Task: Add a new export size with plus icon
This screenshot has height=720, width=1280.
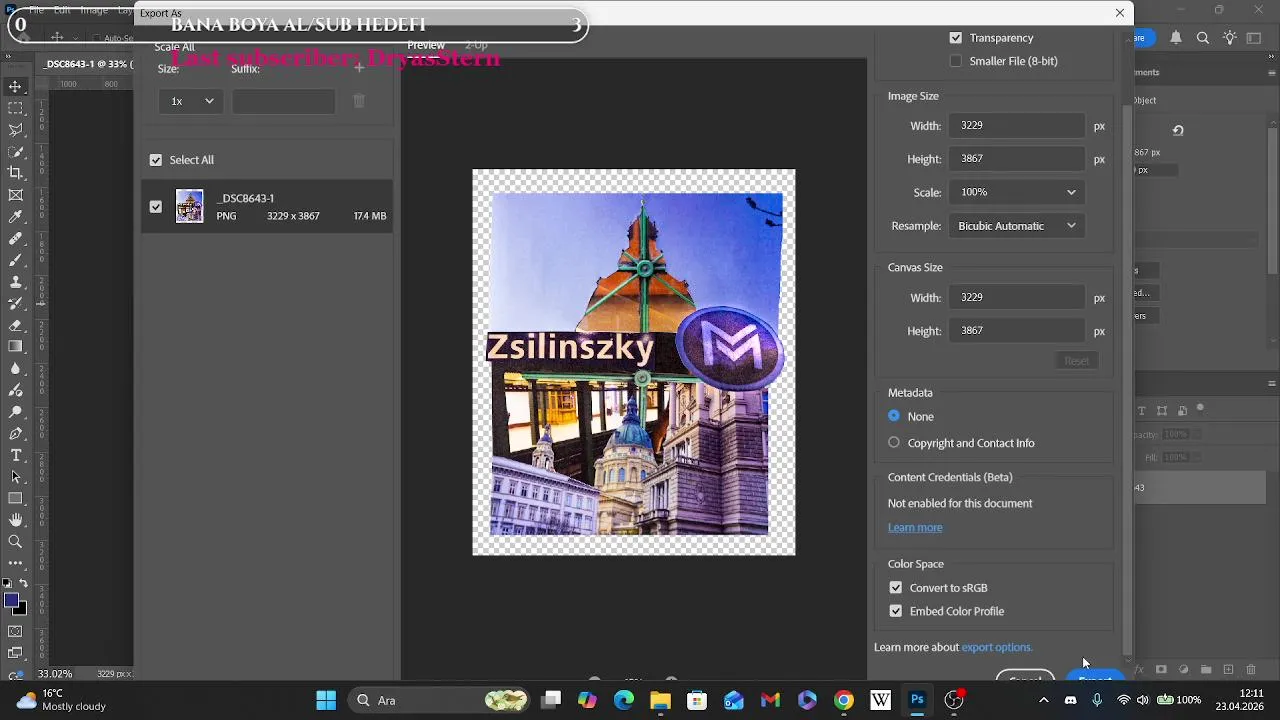Action: pos(359,68)
